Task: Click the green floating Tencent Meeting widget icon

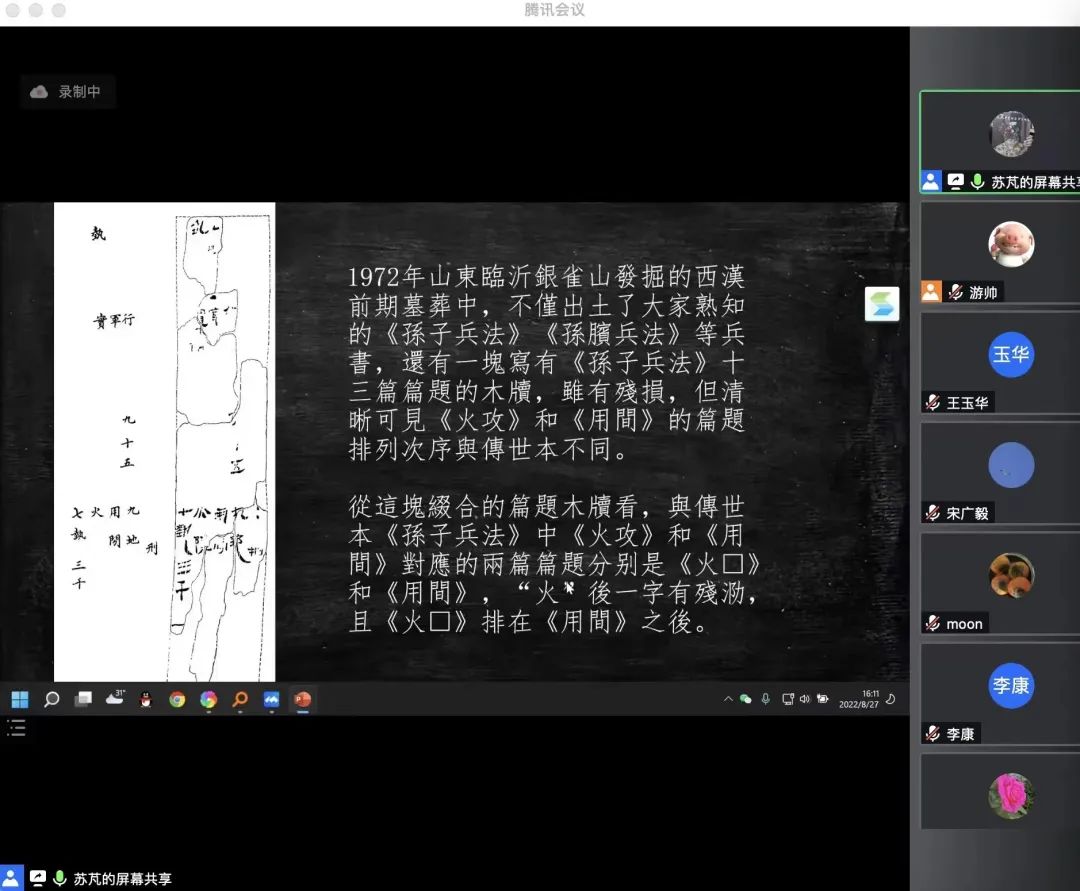Action: click(882, 304)
